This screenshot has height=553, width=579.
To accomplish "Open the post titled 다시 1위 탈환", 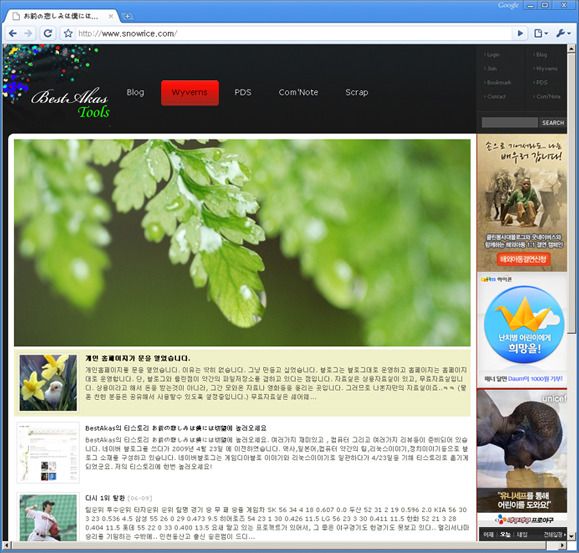I will pos(105,498).
